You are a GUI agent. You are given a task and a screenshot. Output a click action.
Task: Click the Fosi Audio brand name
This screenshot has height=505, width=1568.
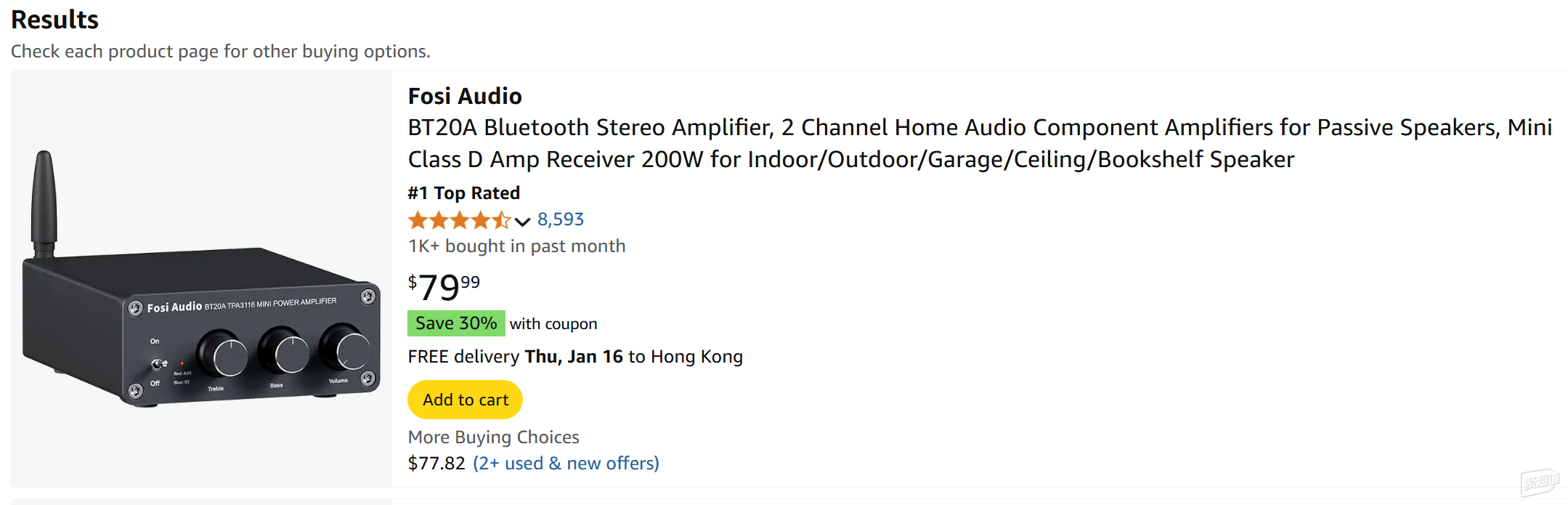pos(465,96)
